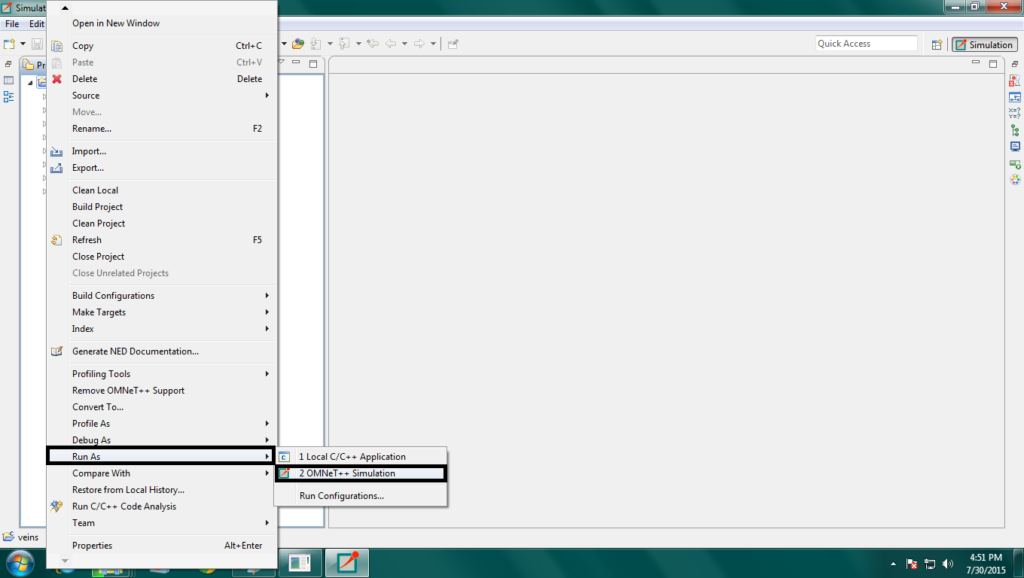
Task: Open the Windows Start menu
Action: point(22,563)
